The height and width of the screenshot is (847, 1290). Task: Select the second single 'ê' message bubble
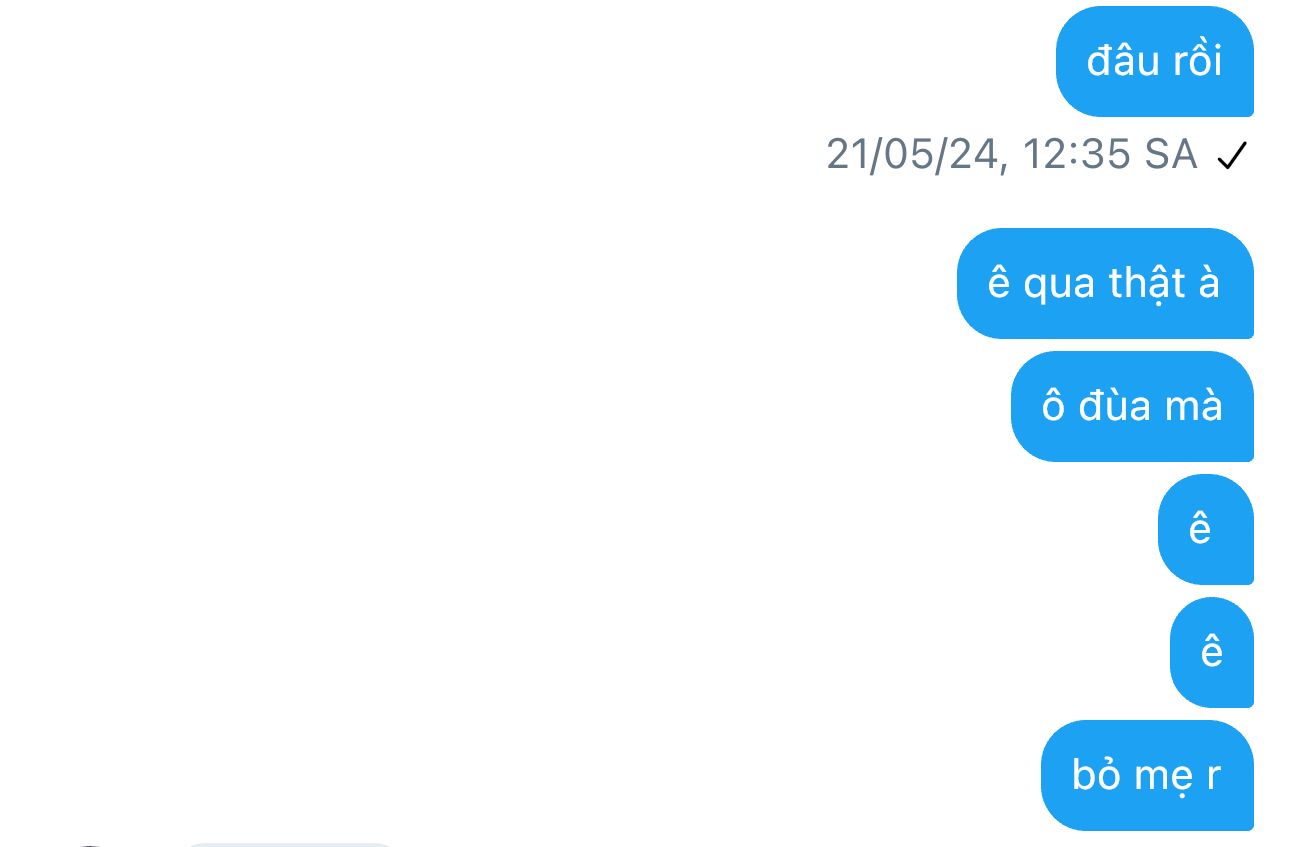coord(1212,652)
